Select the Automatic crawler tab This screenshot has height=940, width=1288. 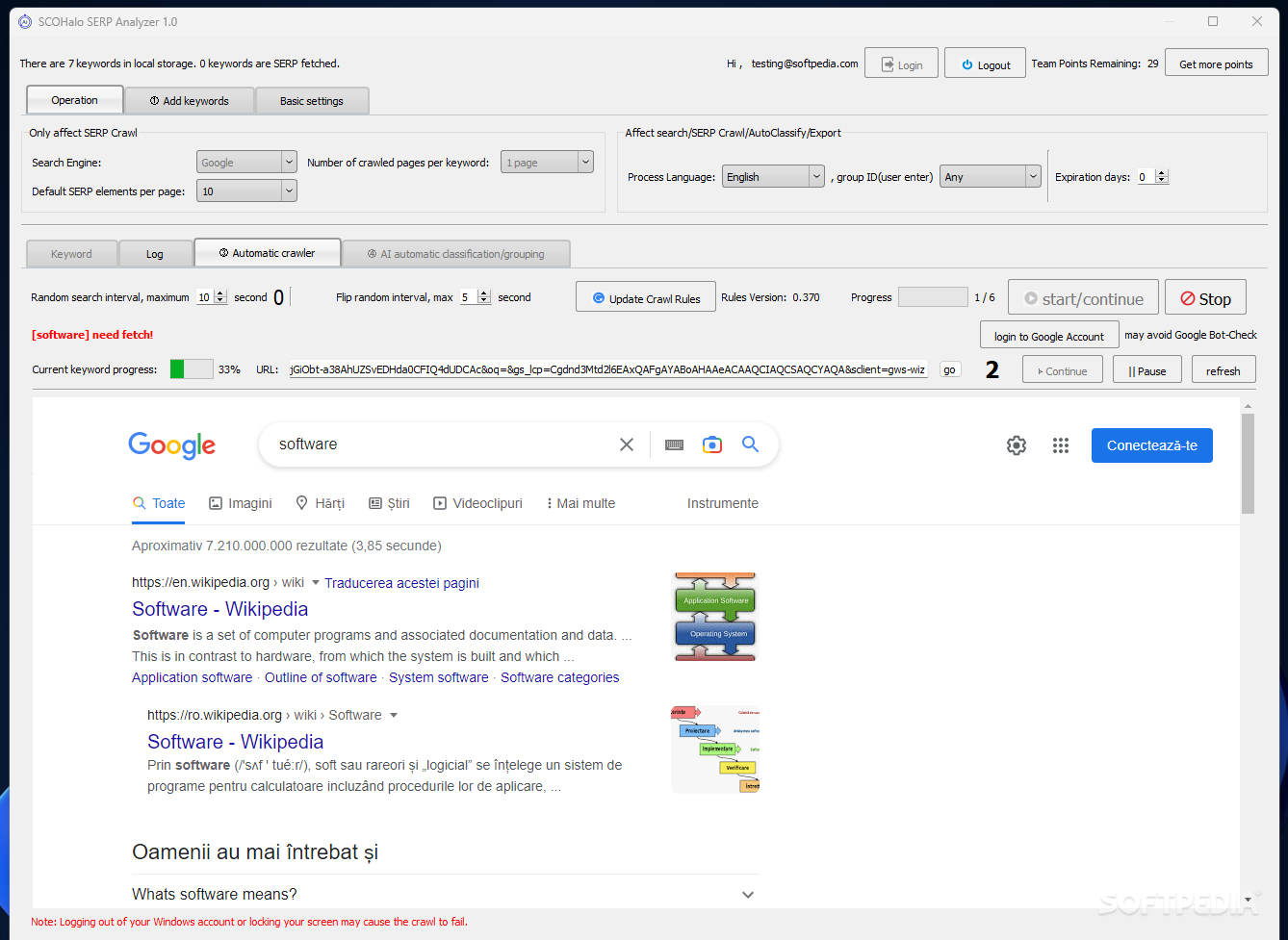(x=268, y=253)
